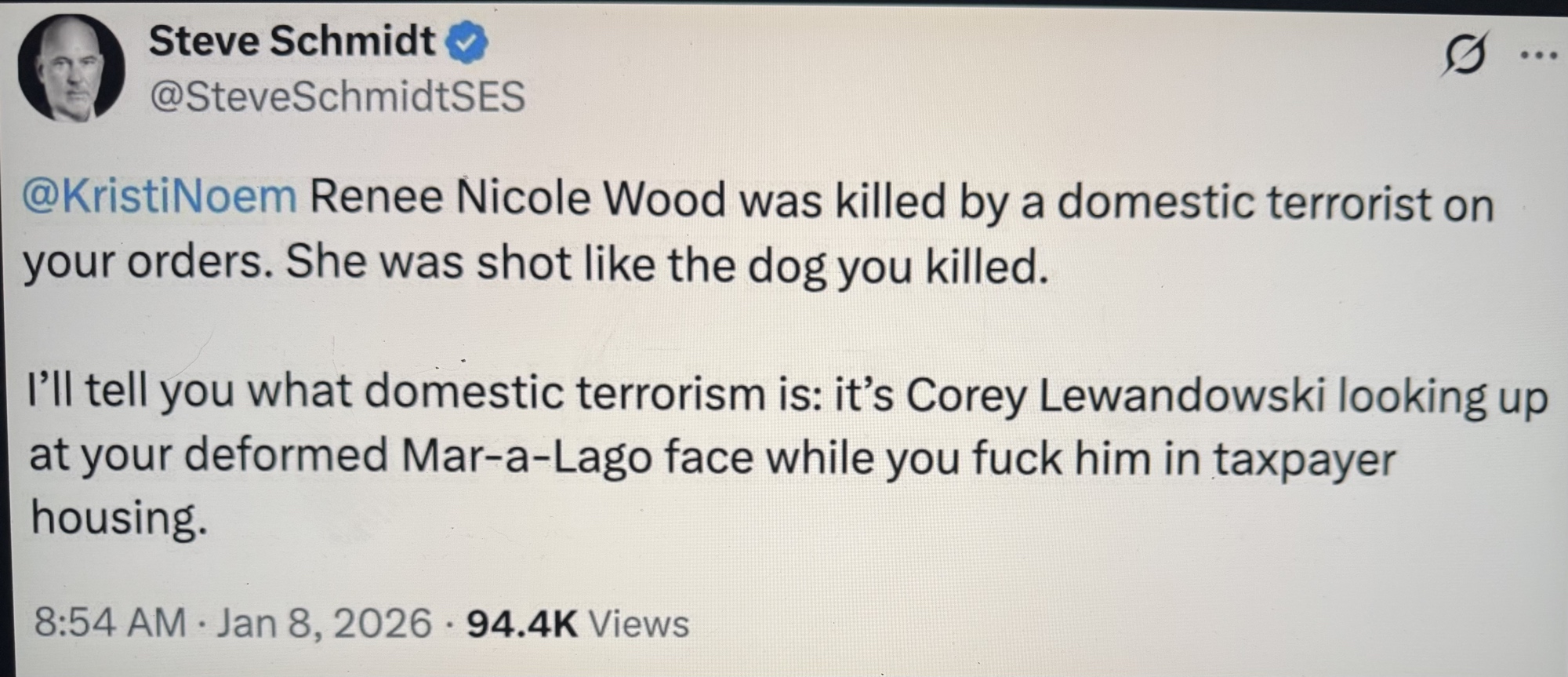Open Steve Schmidt's profile picture
This screenshot has width=1568, height=677.
coord(71,69)
